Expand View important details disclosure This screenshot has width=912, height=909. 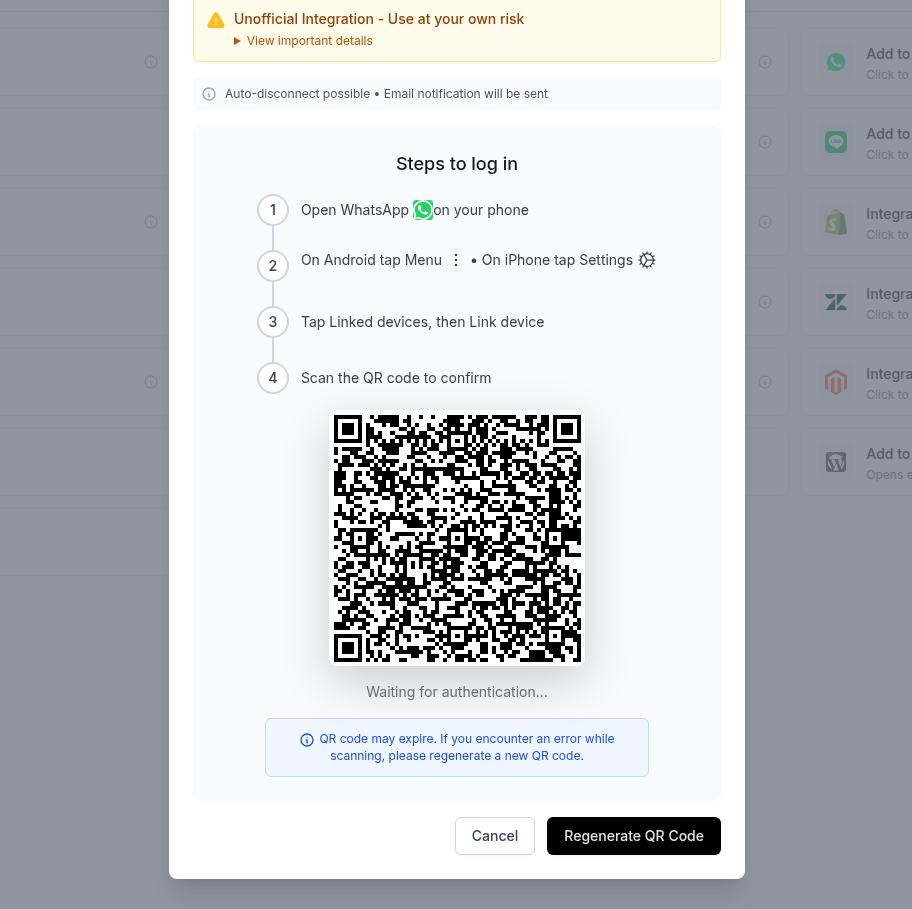[x=303, y=41]
